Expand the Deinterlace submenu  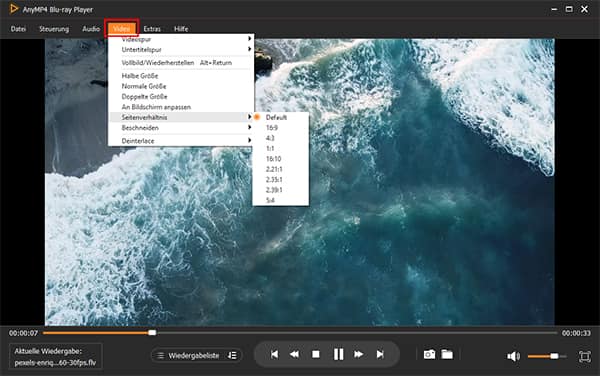[x=181, y=141]
